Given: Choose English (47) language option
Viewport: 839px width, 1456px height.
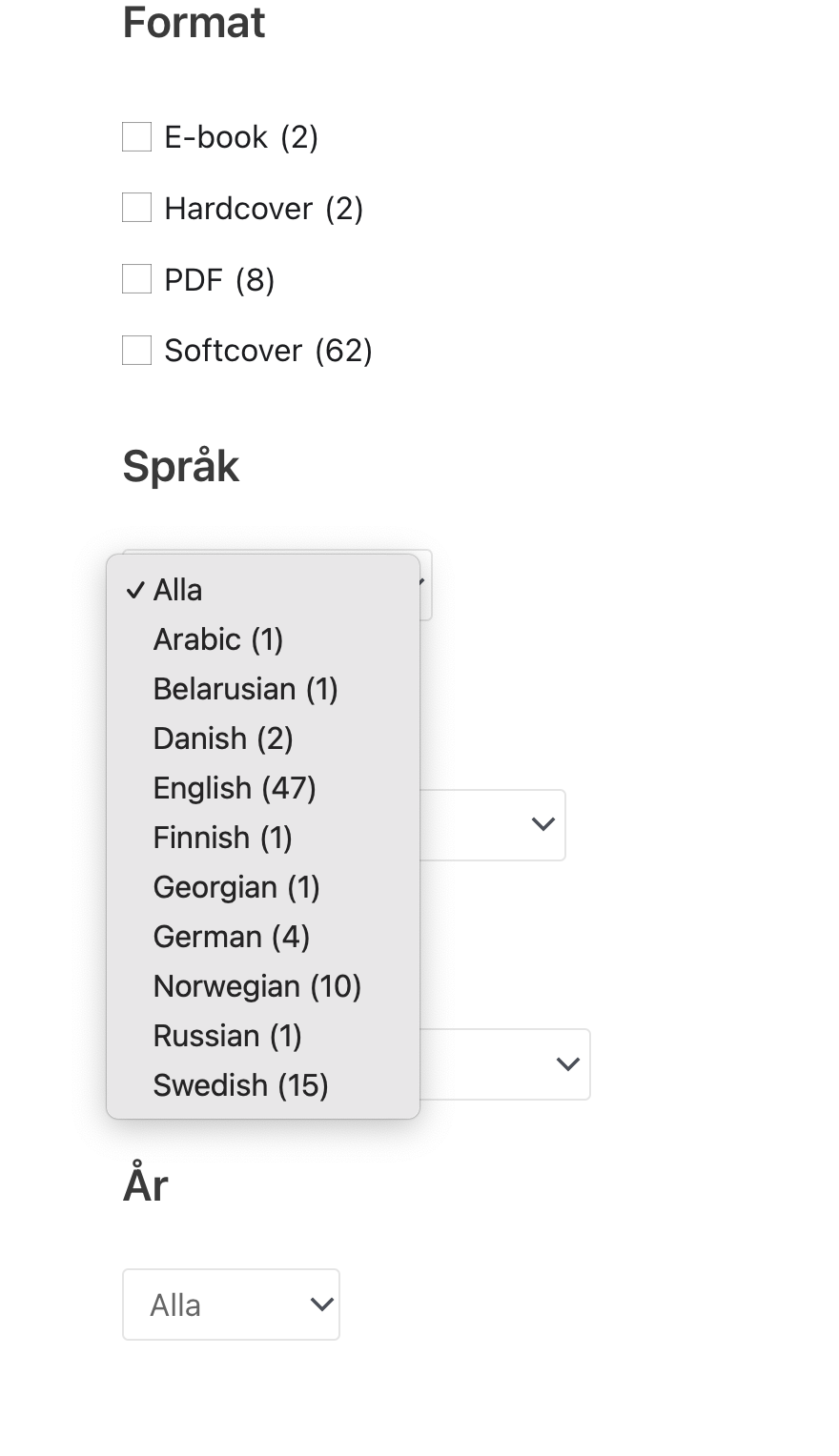Looking at the screenshot, I should point(235,788).
